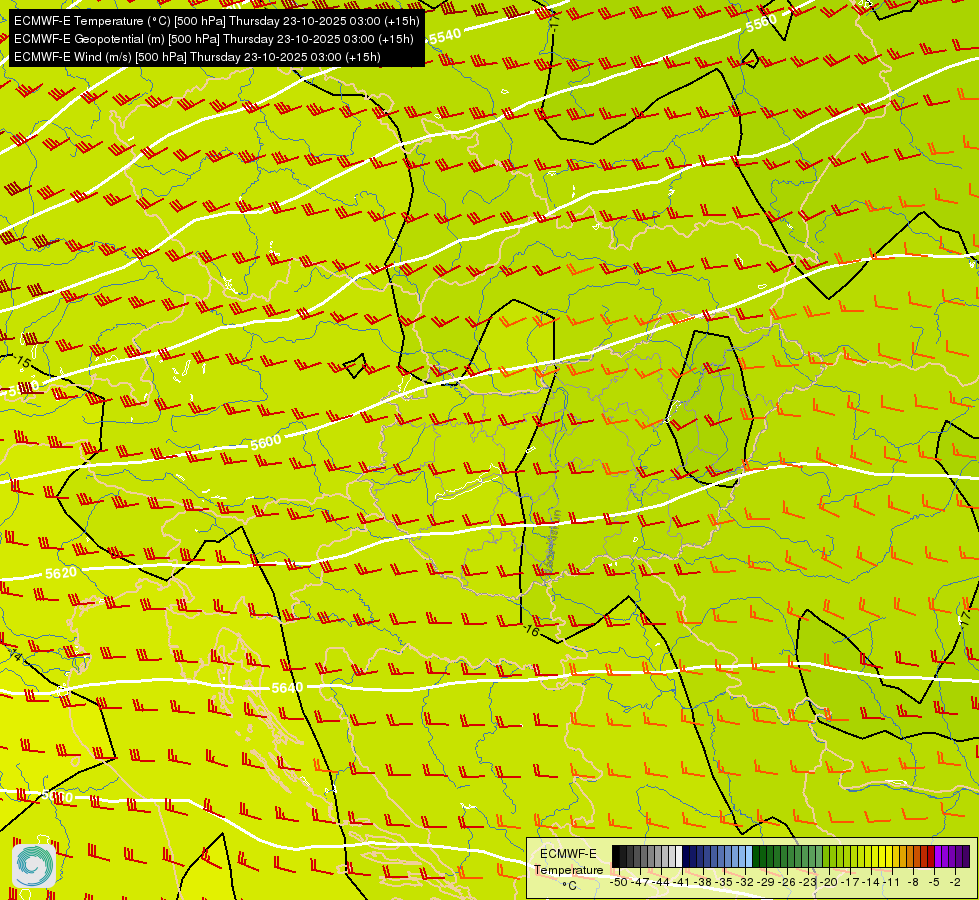Click the -41 legend tick value
979x900 pixels.
tap(682, 883)
